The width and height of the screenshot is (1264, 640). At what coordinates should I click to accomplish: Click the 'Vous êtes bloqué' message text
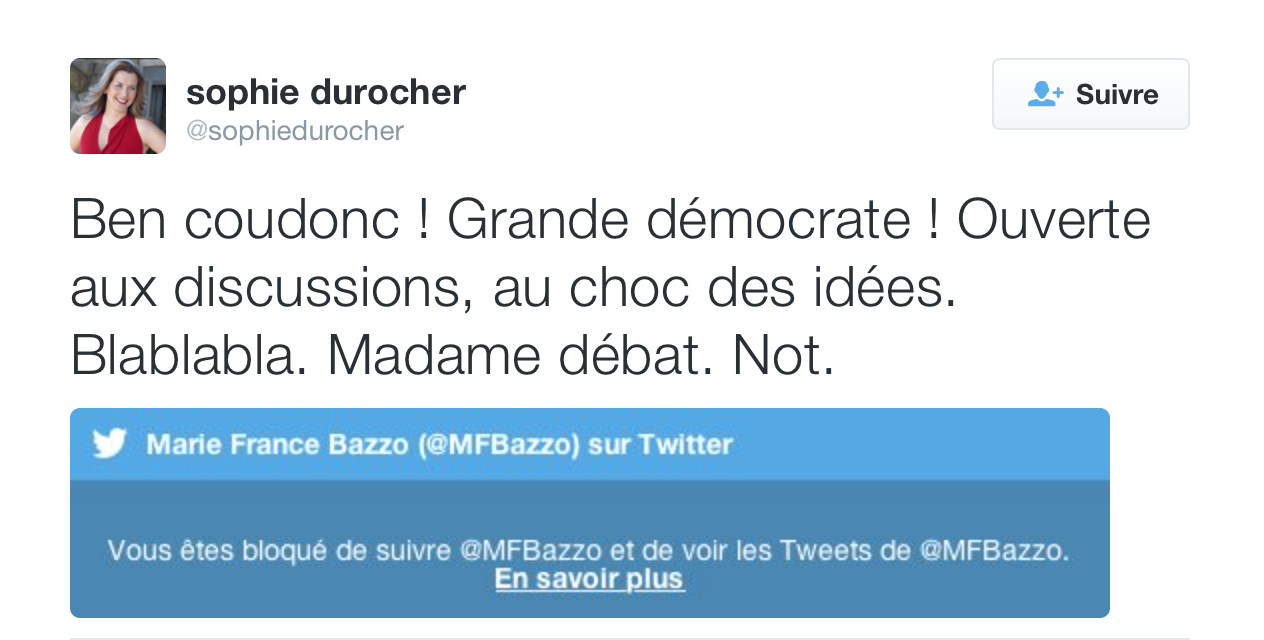click(589, 550)
